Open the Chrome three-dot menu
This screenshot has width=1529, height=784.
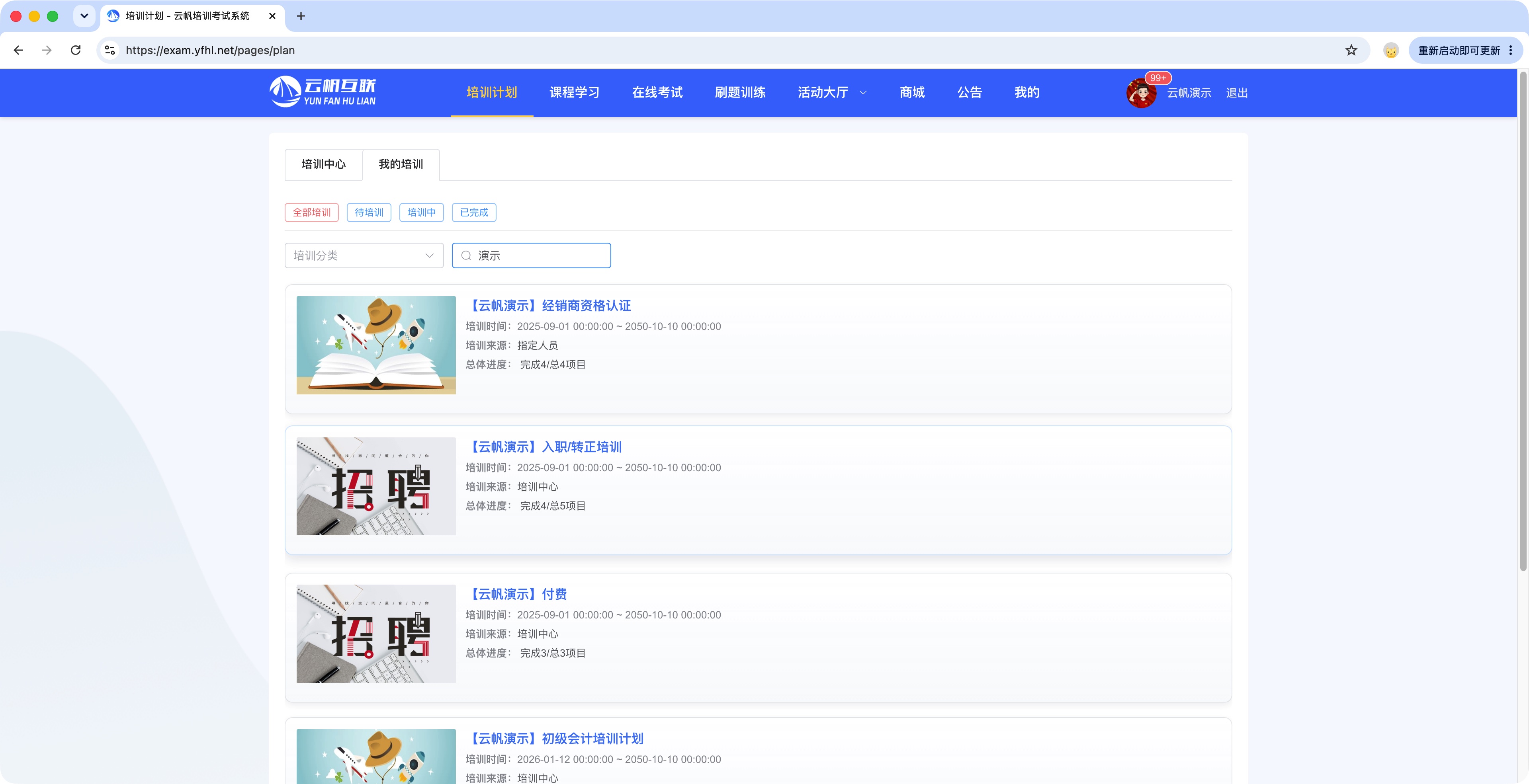click(x=1511, y=51)
